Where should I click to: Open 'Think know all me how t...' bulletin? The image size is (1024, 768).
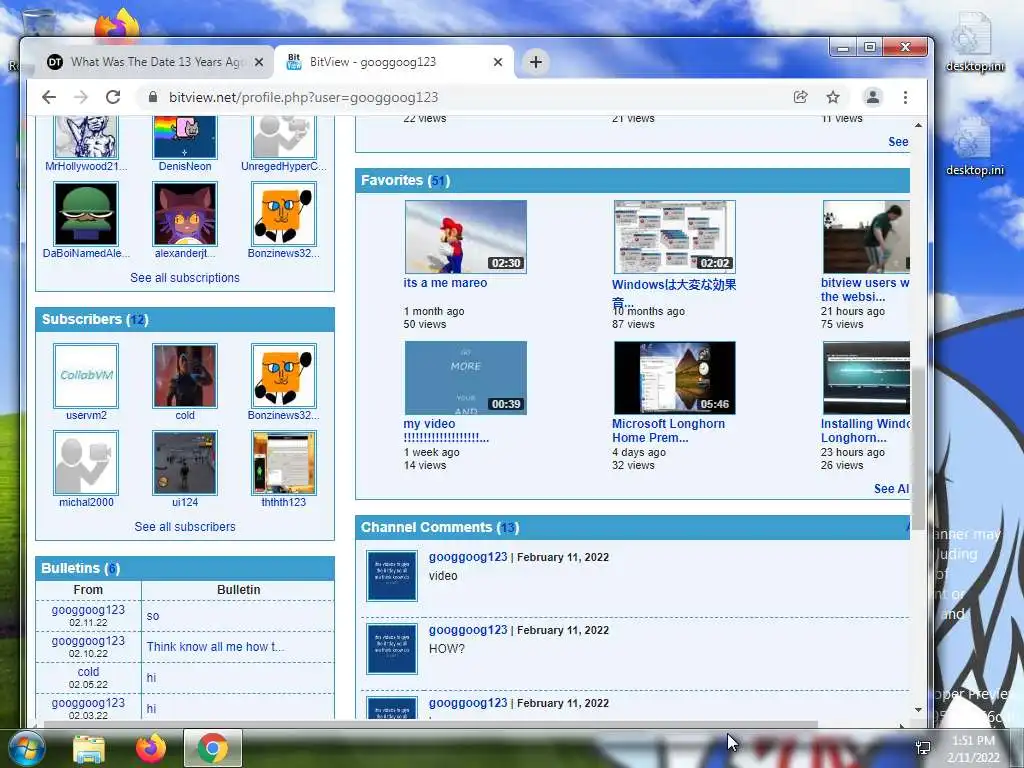[216, 647]
